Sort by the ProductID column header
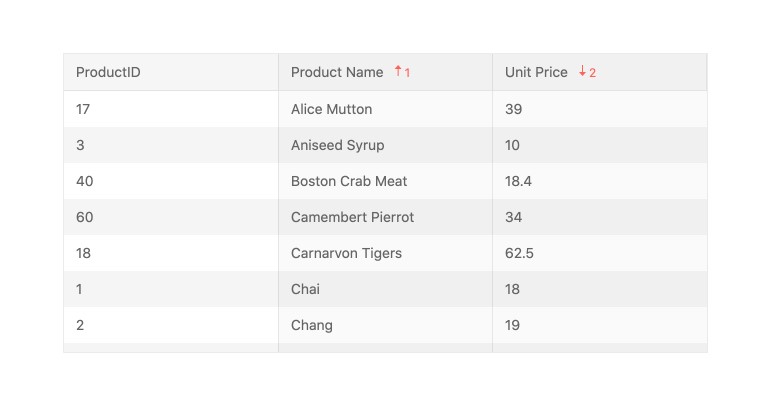This screenshot has height=404, width=770. pyautogui.click(x=108, y=72)
